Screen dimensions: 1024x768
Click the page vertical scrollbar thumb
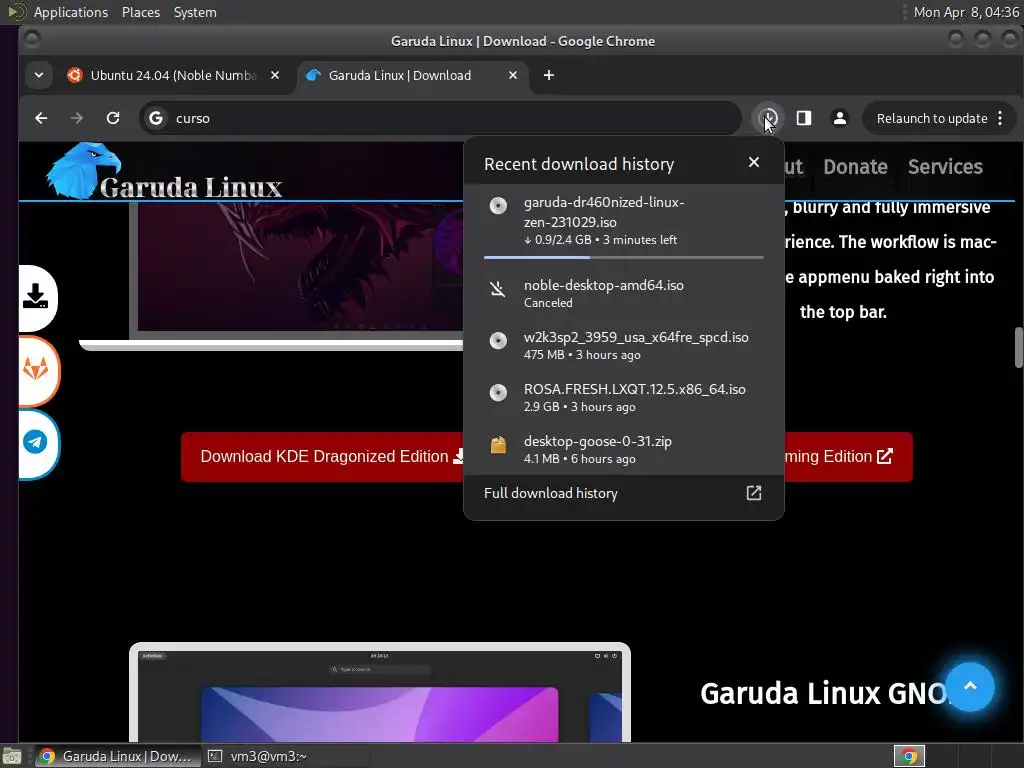pyautogui.click(x=1018, y=347)
